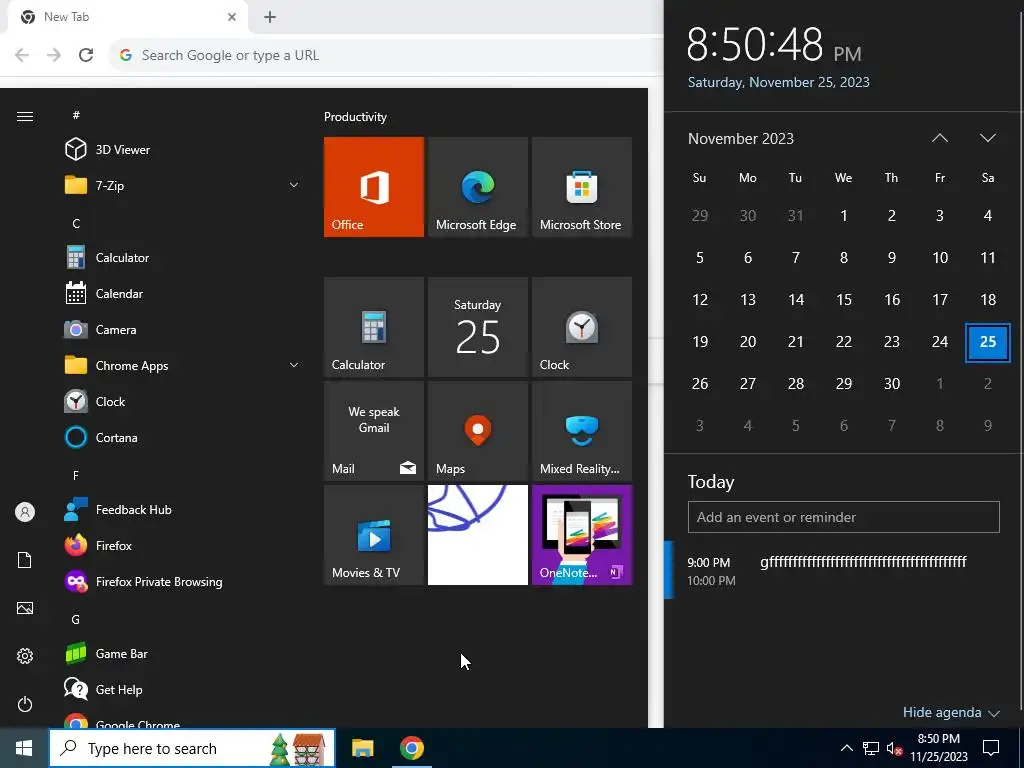Open the OneNote tile
Viewport: 1024px width, 768px height.
(582, 535)
